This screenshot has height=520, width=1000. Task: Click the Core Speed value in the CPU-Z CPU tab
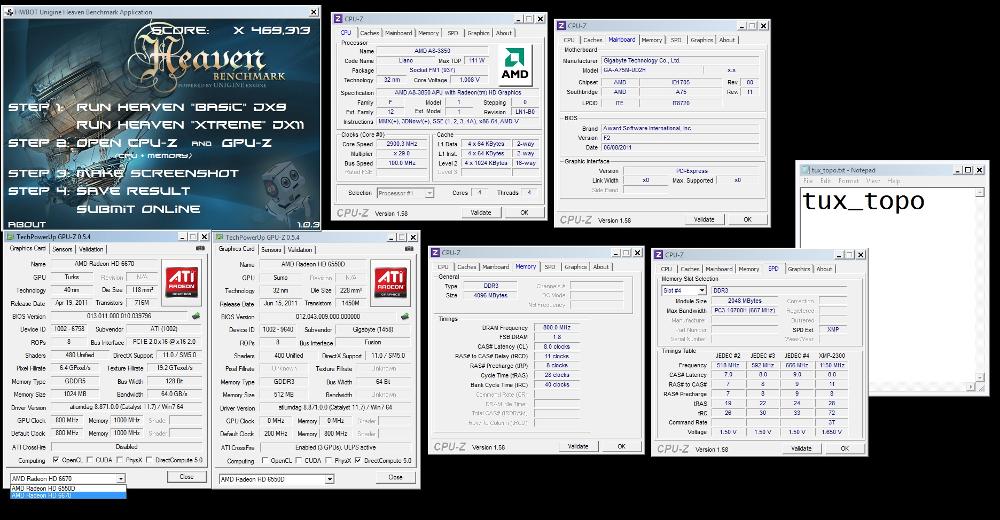point(402,144)
